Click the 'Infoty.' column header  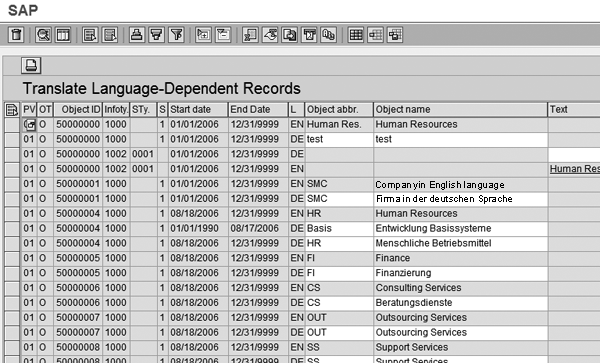[116, 110]
